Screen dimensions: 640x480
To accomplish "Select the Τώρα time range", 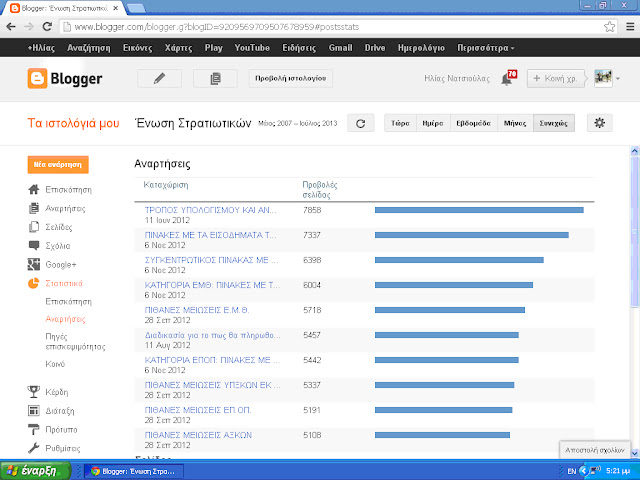I will pyautogui.click(x=400, y=123).
